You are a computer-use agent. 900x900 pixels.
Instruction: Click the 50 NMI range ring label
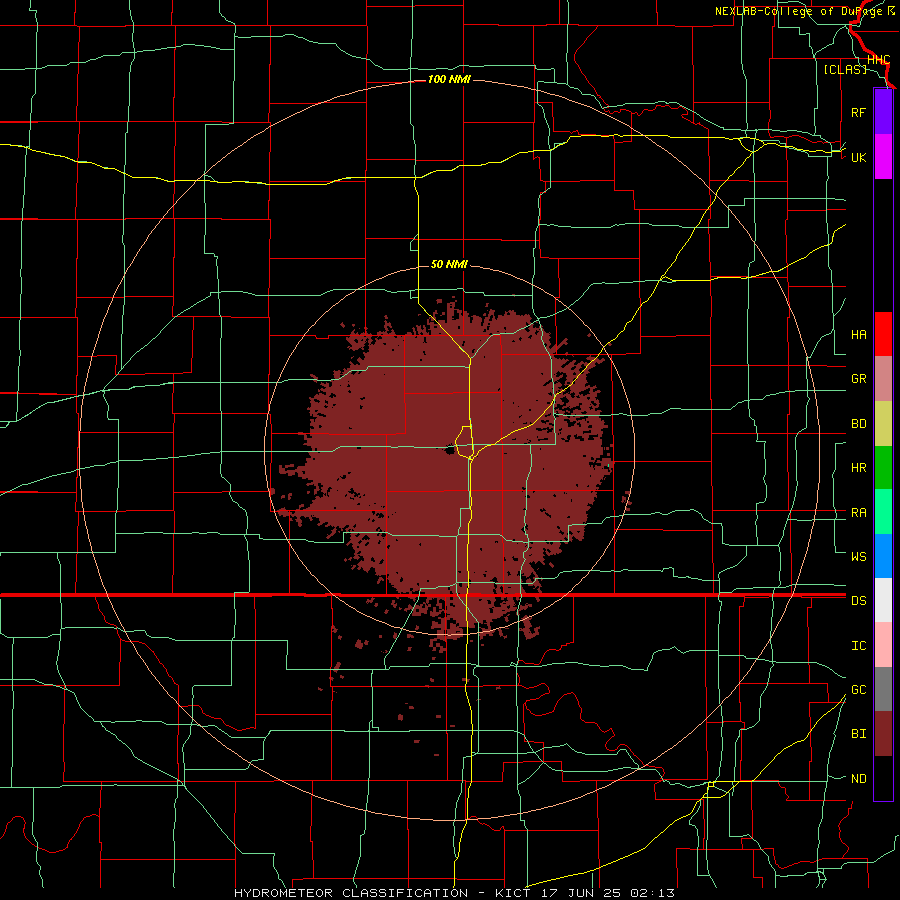click(x=449, y=264)
